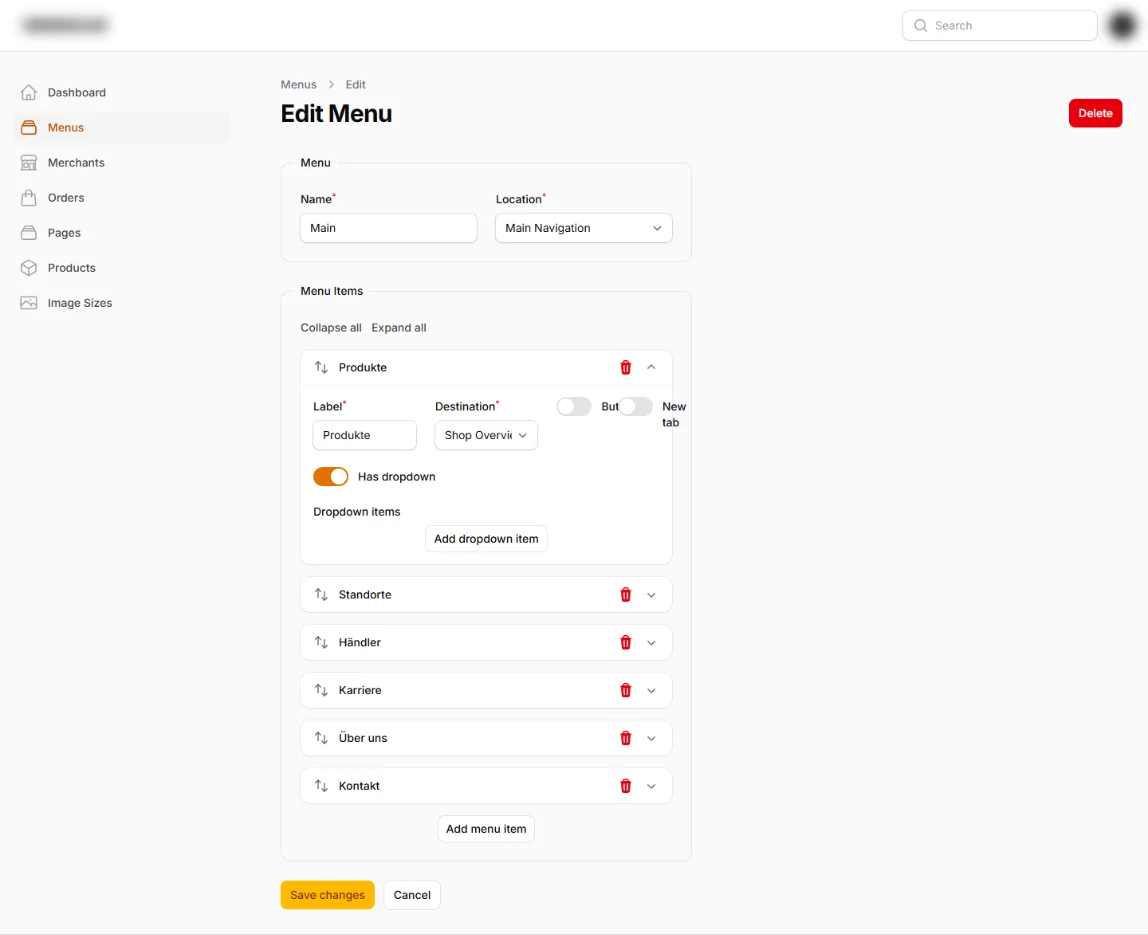Remove the Karriere item with trash icon
The height and width of the screenshot is (935, 1148).
(x=625, y=690)
